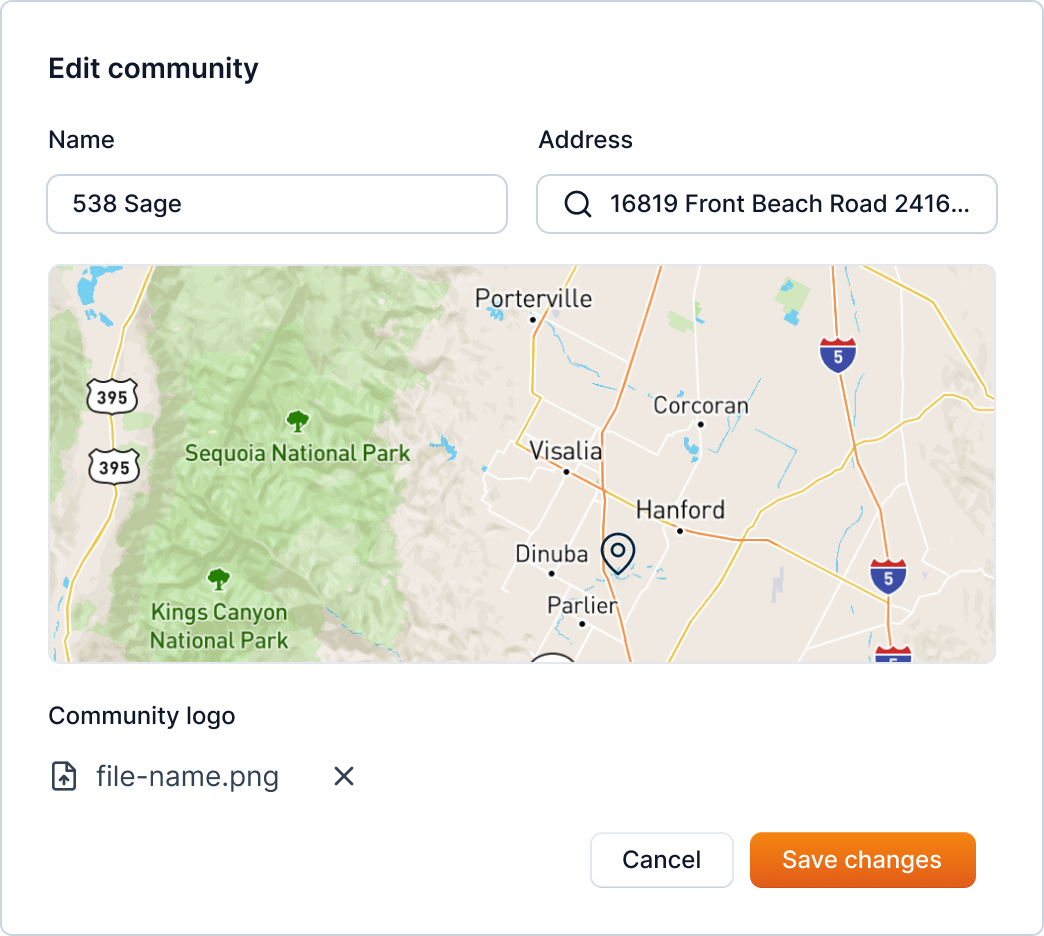This screenshot has height=936, width=1044.
Task: Focus the Name field containing 538 Sage
Action: click(277, 204)
